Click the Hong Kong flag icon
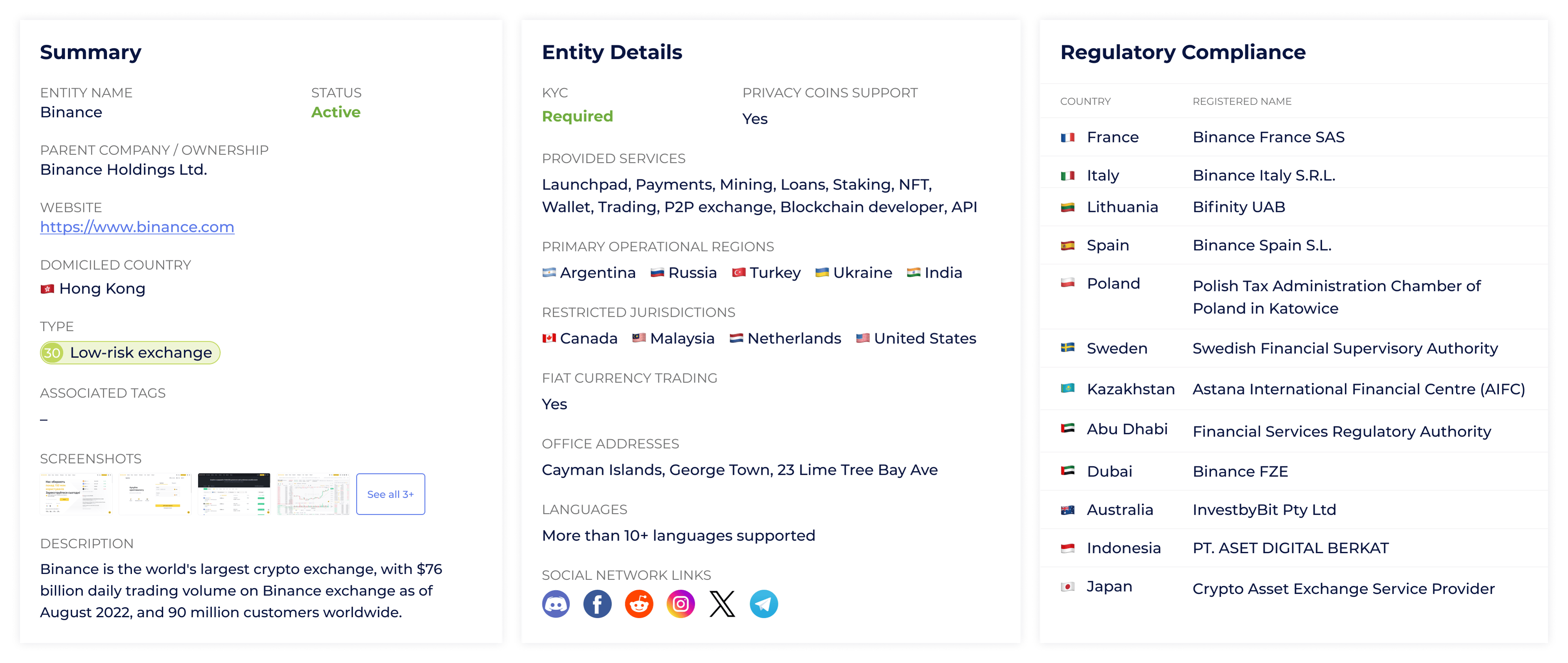The height and width of the screenshot is (663, 1568). click(x=47, y=288)
